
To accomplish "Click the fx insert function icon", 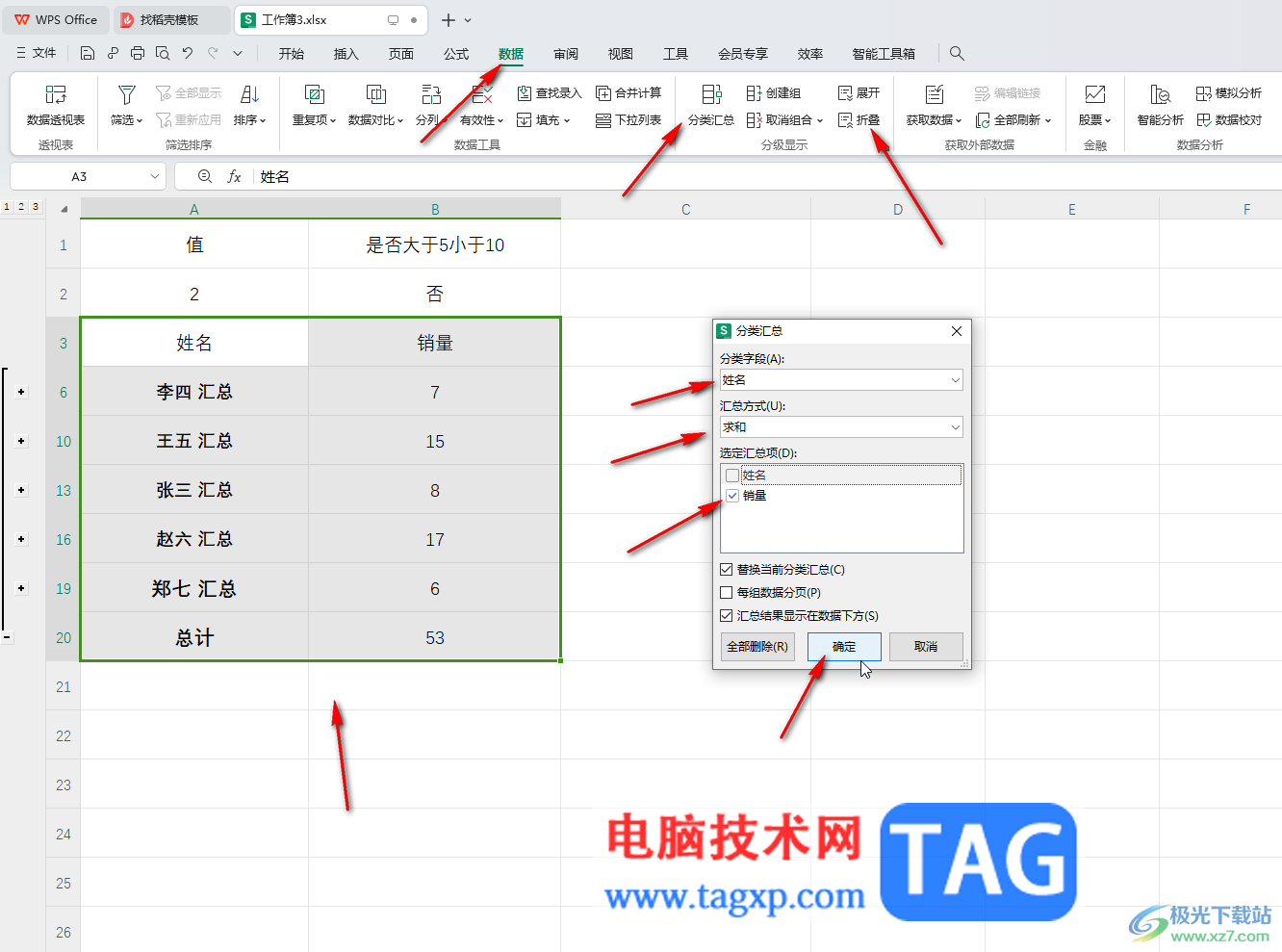I will [x=234, y=177].
